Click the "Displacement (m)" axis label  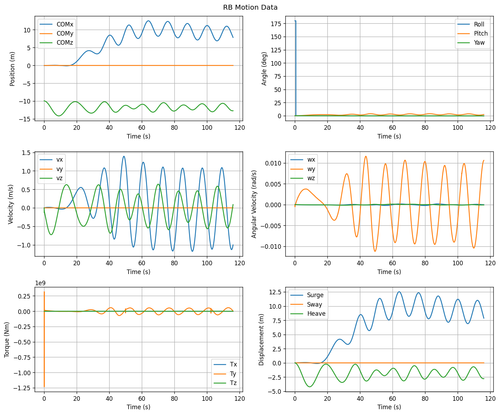click(x=262, y=339)
